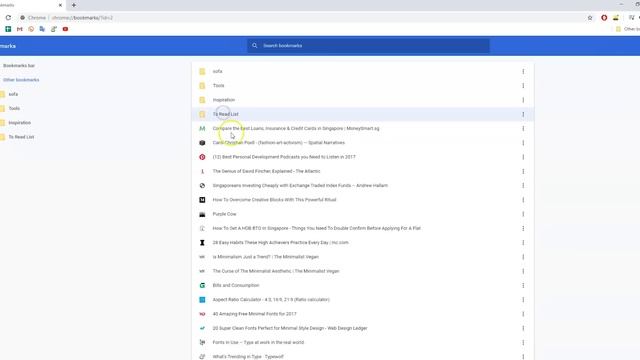
Task: Open more actions for sofa folder
Action: [523, 71]
